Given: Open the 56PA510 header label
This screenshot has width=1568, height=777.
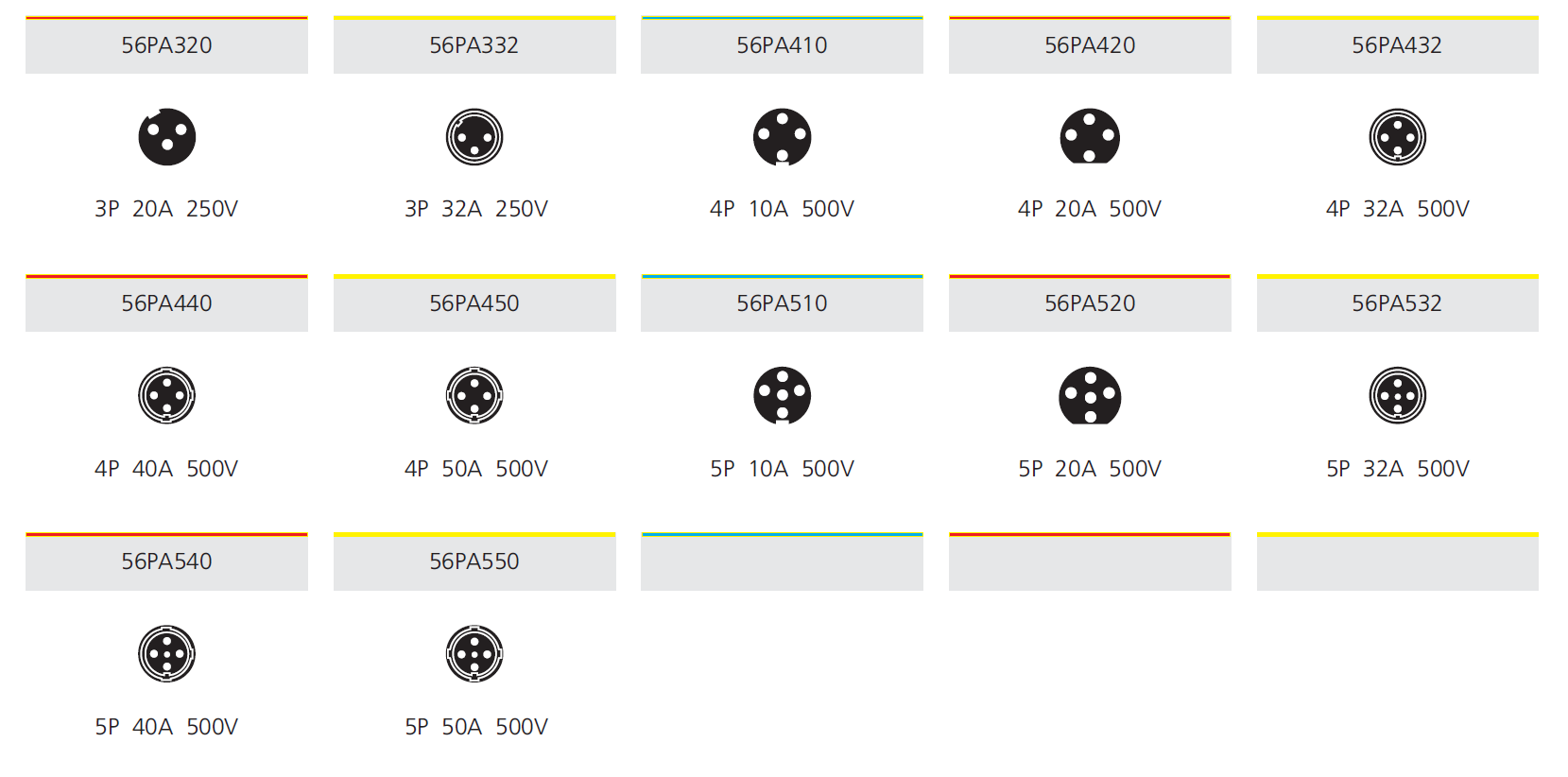Looking at the screenshot, I should (782, 303).
